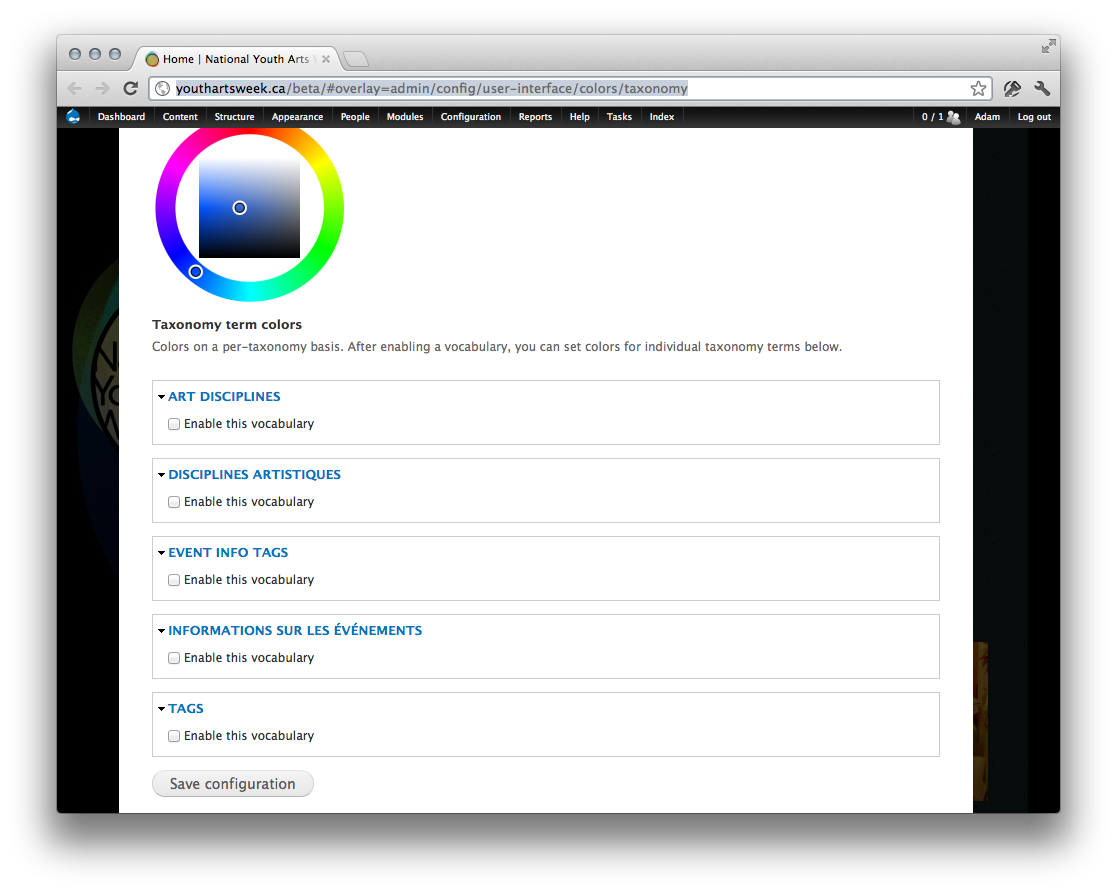
Task: Enter fullscreen with the window expand arrows
Action: 1048,46
